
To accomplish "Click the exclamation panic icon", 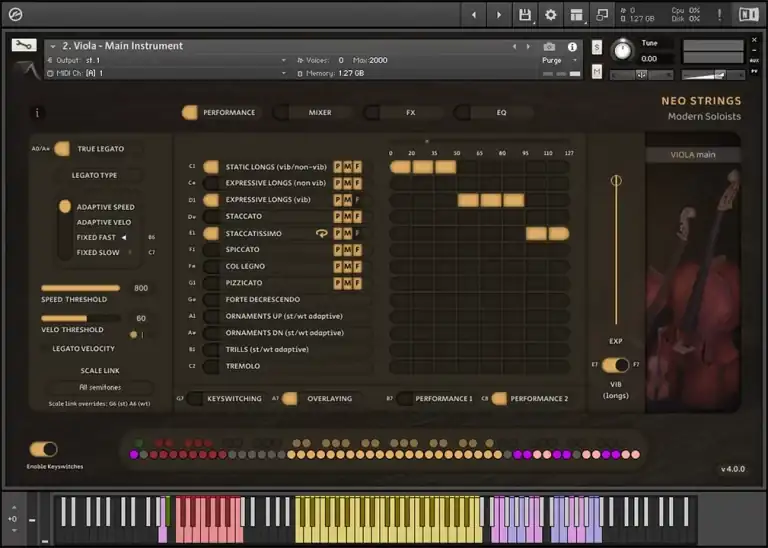I will [x=719, y=15].
